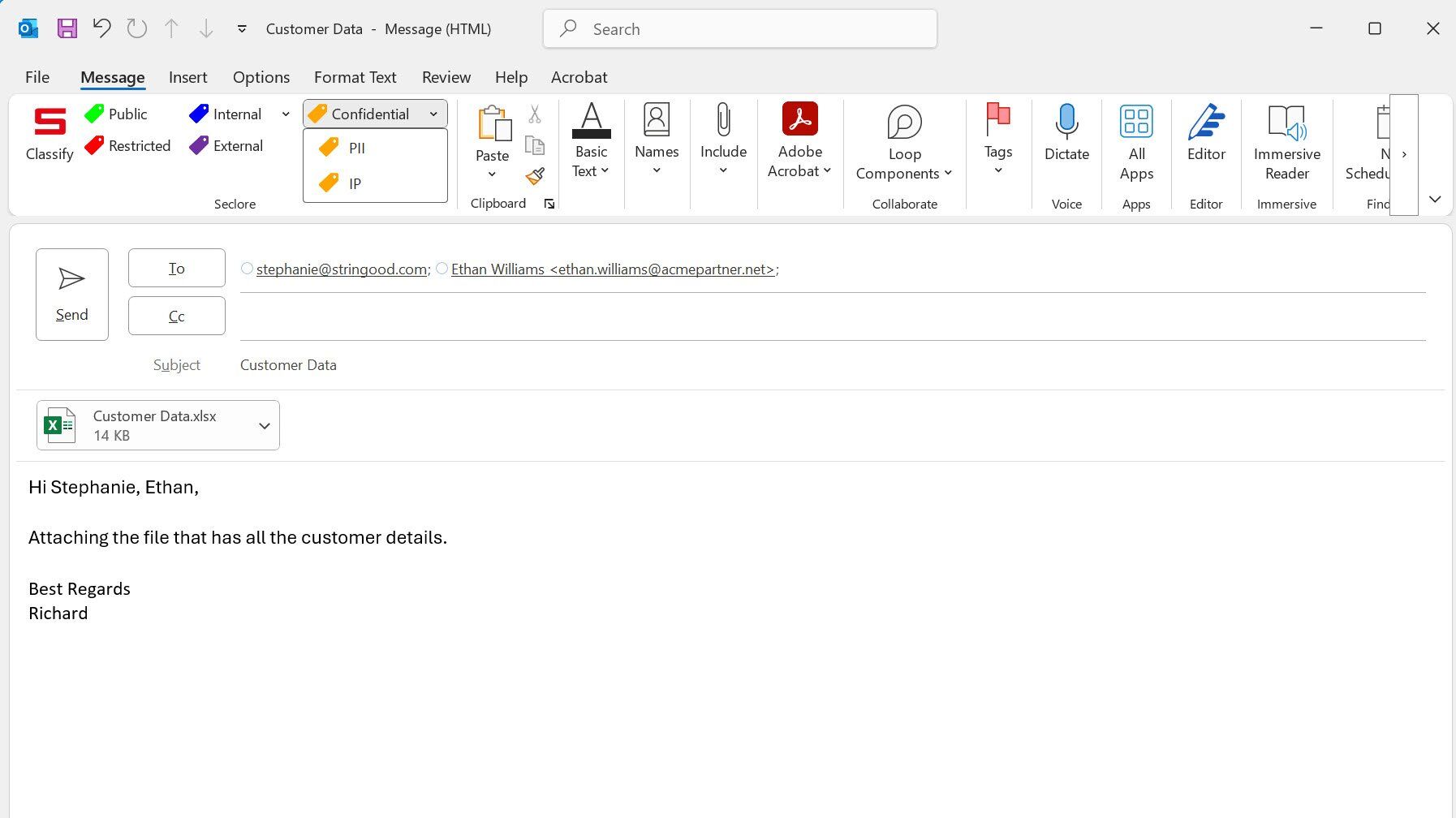Click the Cc button

coord(177,316)
